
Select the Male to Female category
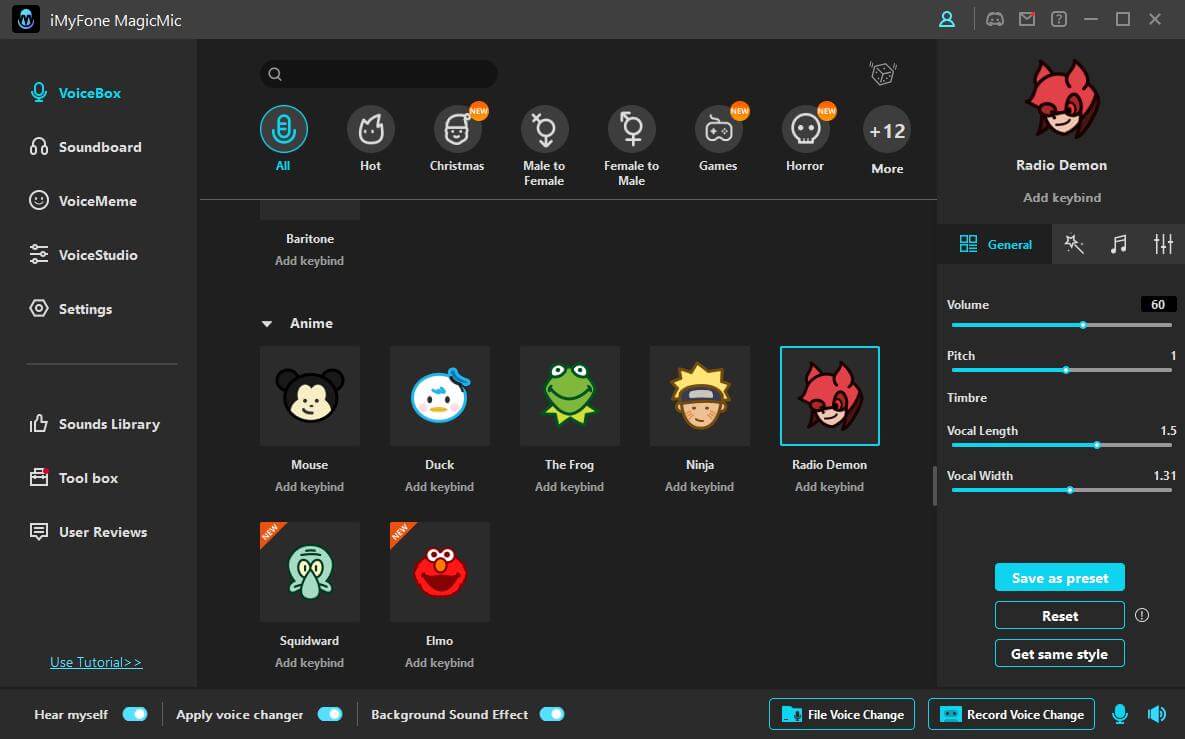(x=544, y=129)
